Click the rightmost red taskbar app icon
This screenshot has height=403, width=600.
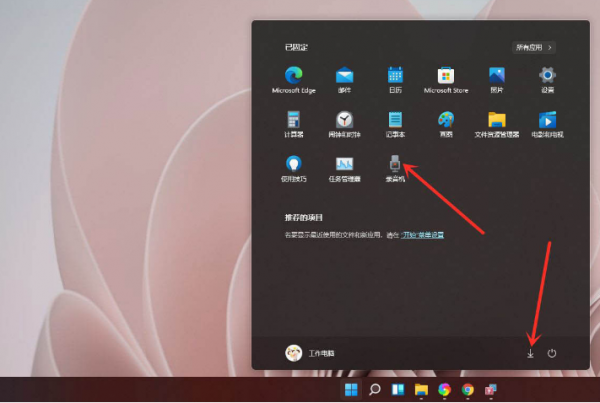[491, 390]
